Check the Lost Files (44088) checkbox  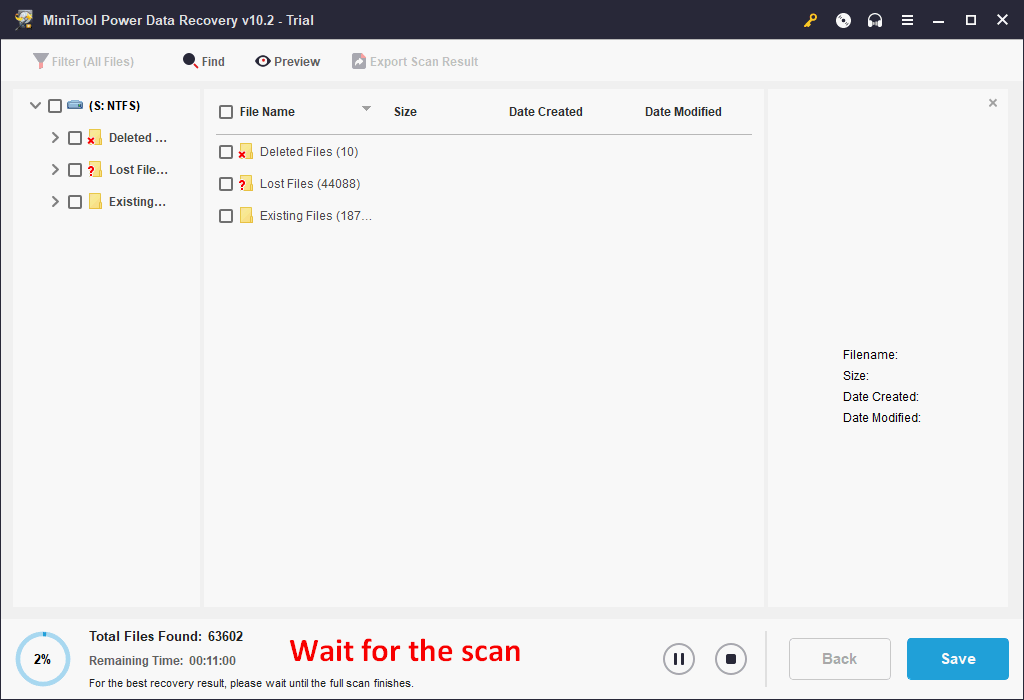tap(226, 184)
